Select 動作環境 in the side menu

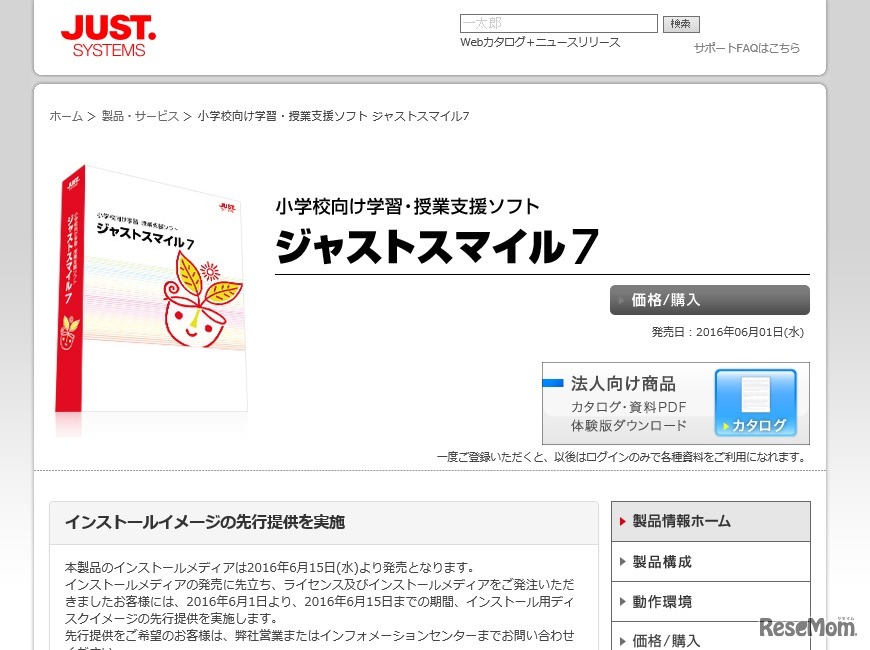(711, 602)
